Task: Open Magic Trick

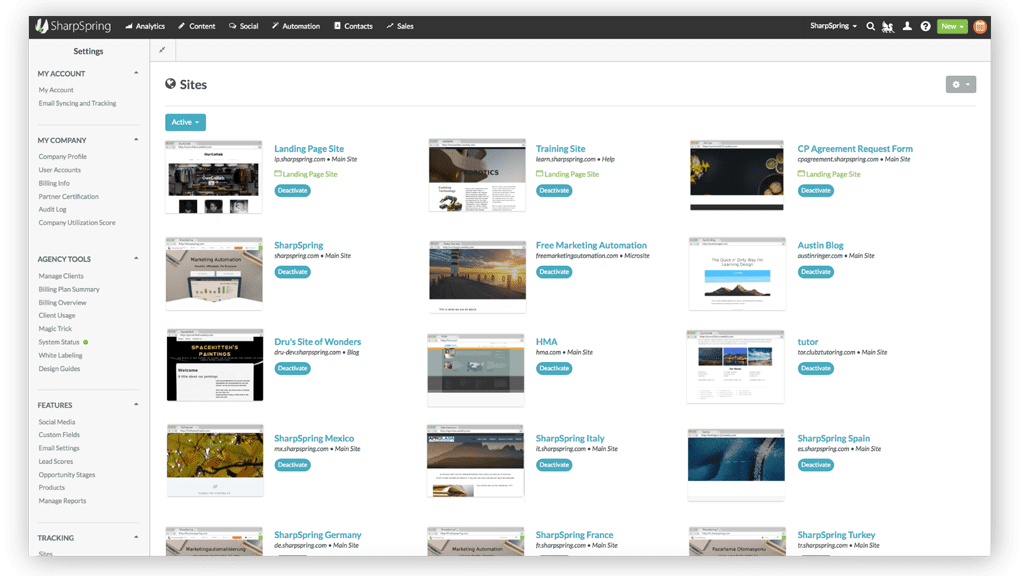Action: tap(56, 328)
